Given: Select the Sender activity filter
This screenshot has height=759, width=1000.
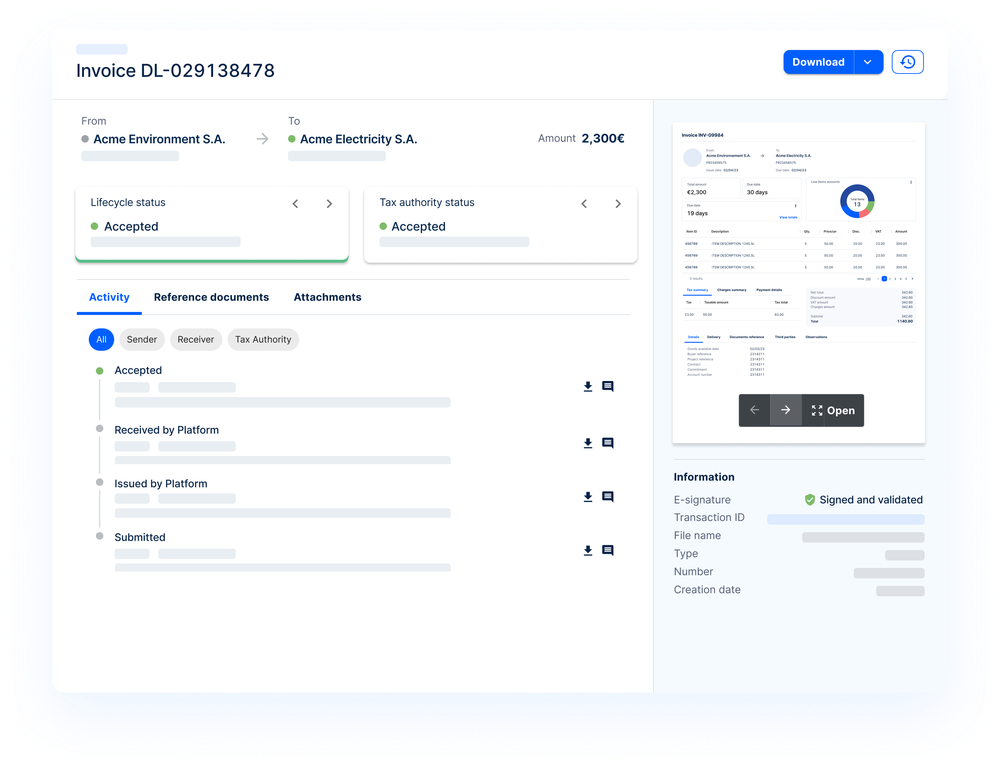Looking at the screenshot, I should click(141, 339).
